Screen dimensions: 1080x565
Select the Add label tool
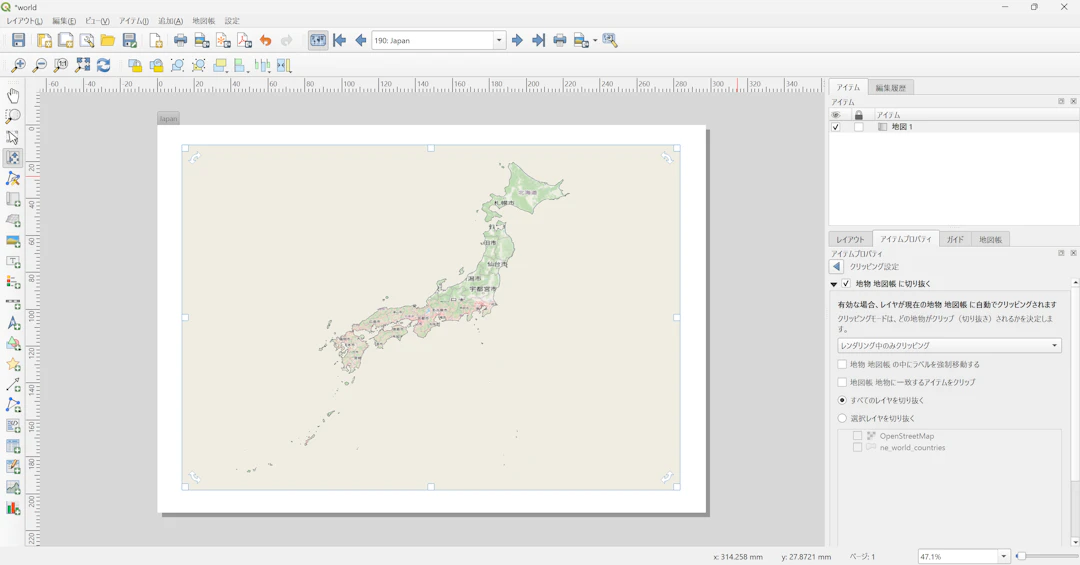[x=13, y=262]
